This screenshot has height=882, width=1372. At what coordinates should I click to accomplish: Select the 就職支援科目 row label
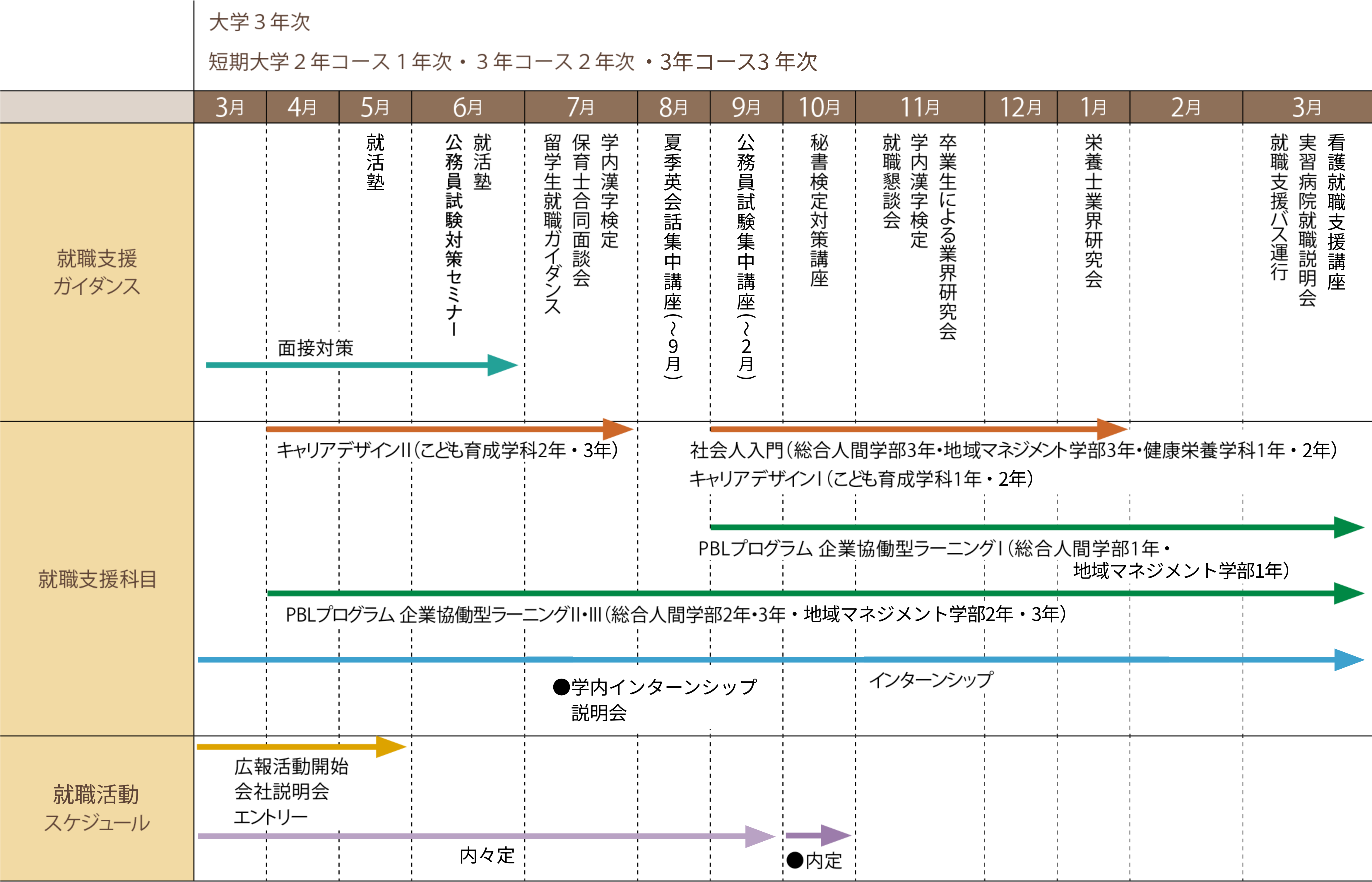click(97, 579)
